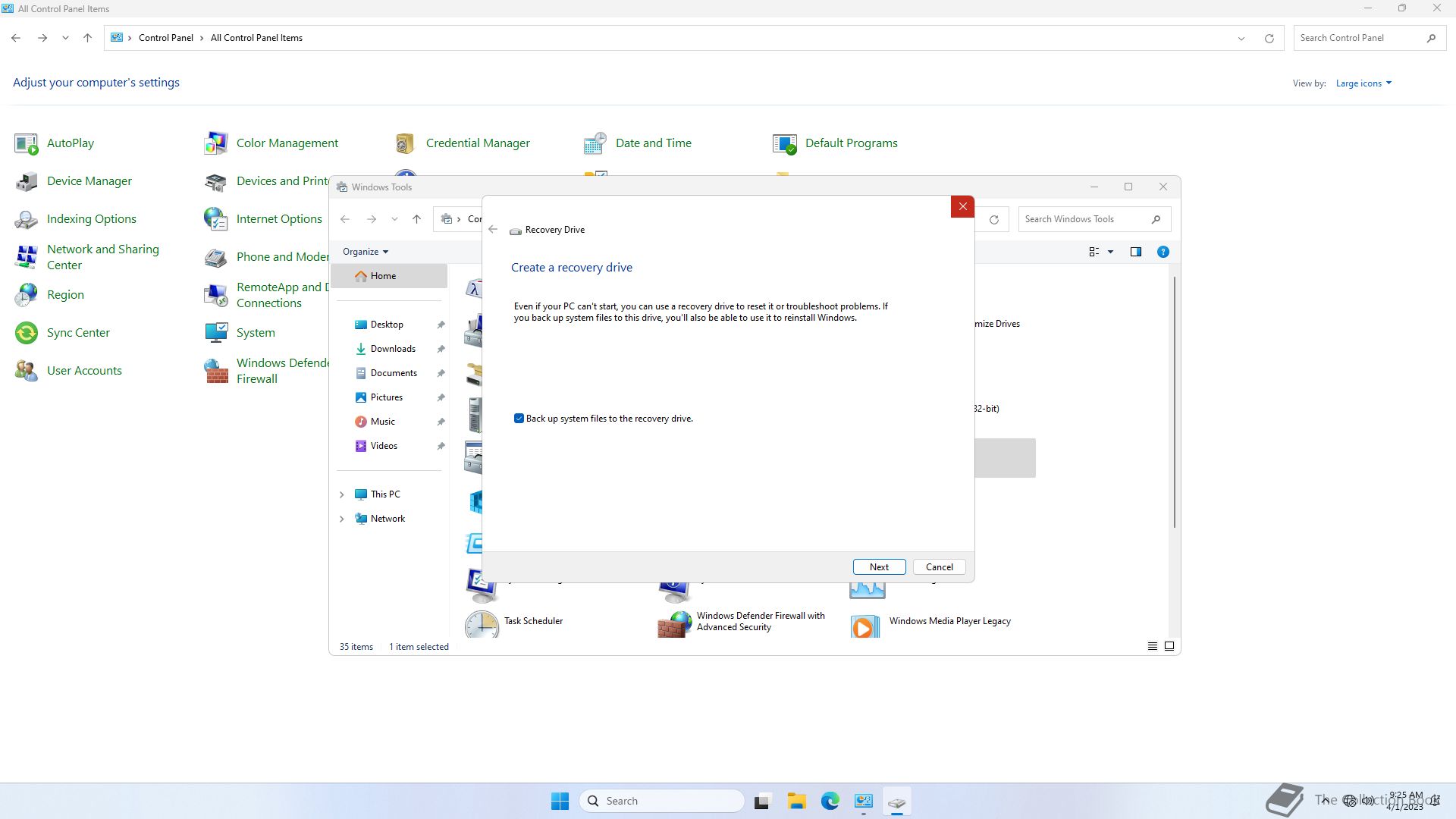Open recent locations dropdown in Windows Tools
The height and width of the screenshot is (819, 1456).
[394, 219]
